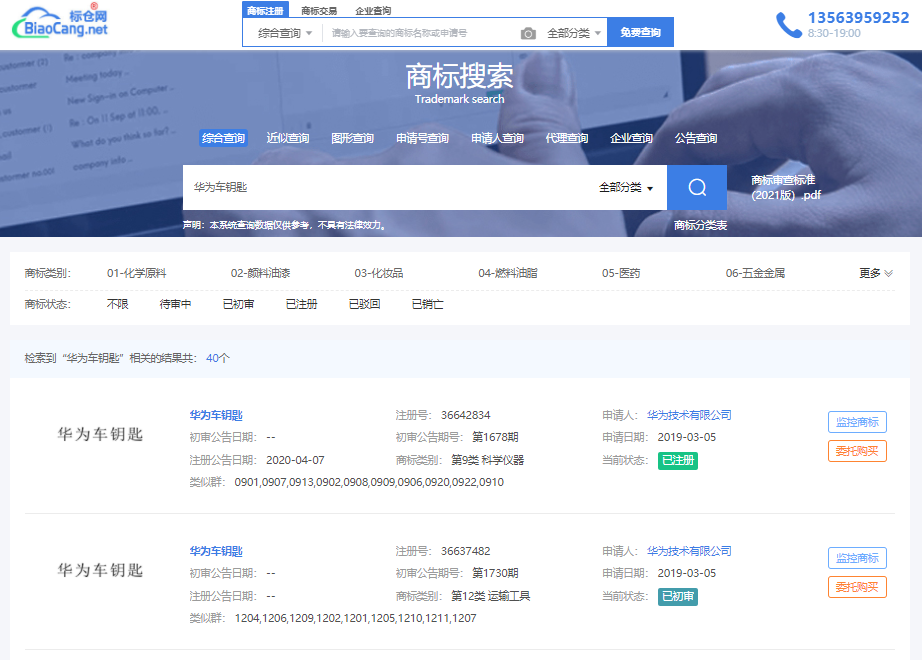
Task: Open the 商标分类表 link
Action: 700,225
